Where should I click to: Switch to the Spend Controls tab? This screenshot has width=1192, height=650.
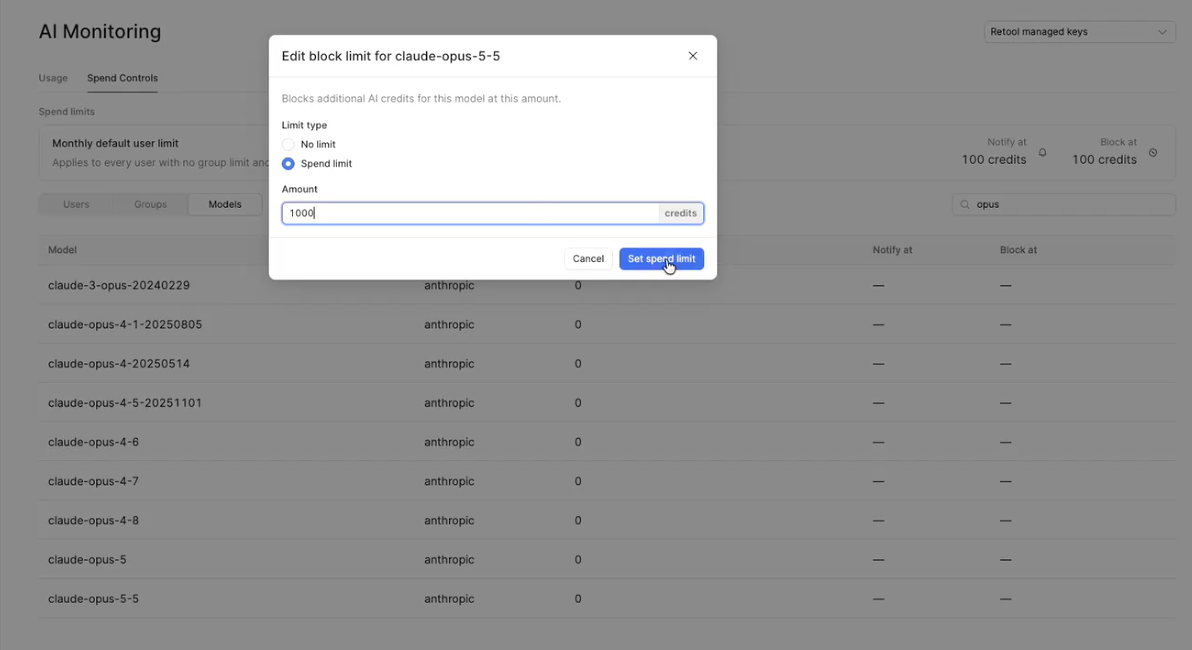[122, 78]
